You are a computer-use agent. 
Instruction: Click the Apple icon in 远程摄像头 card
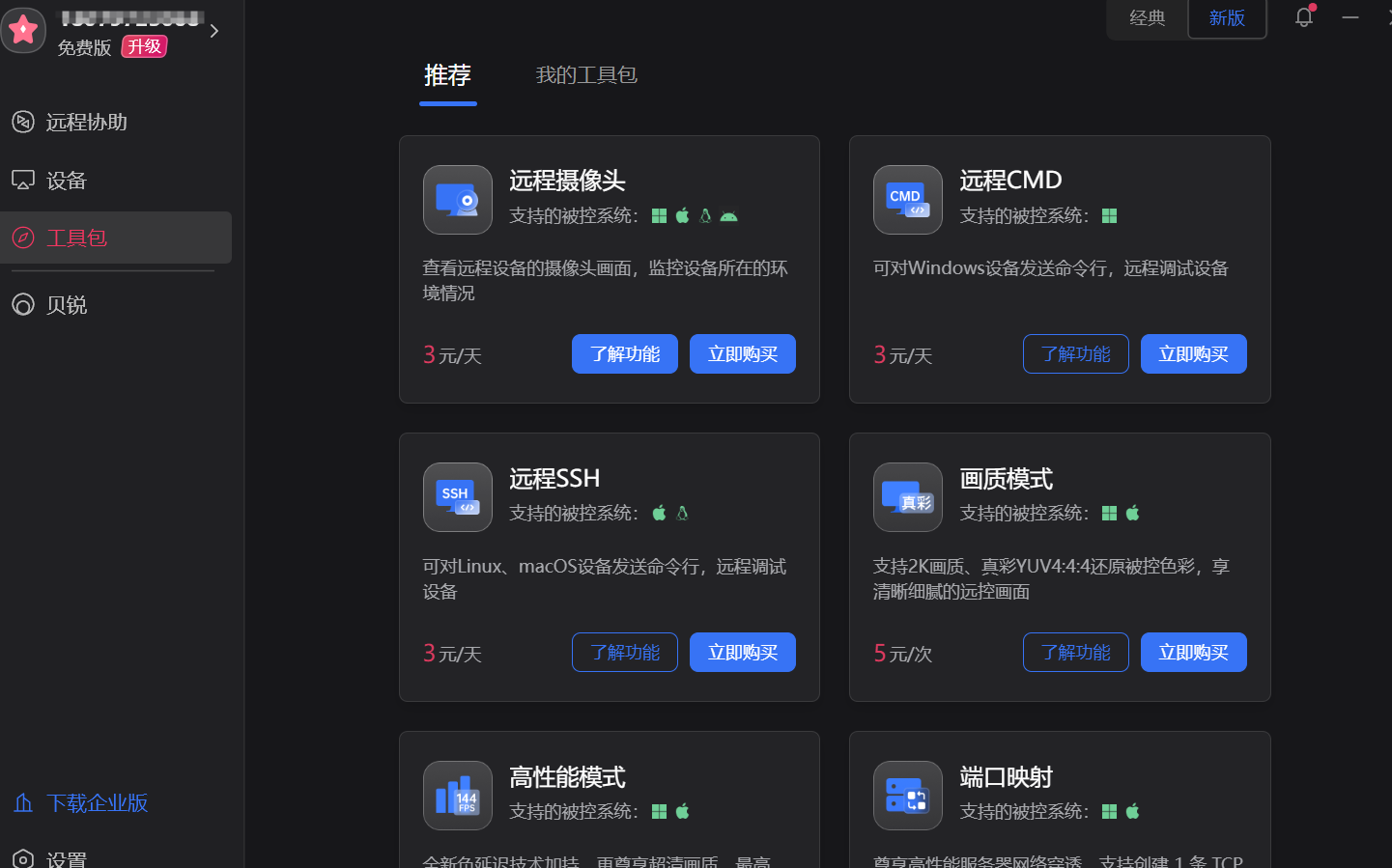tap(682, 215)
